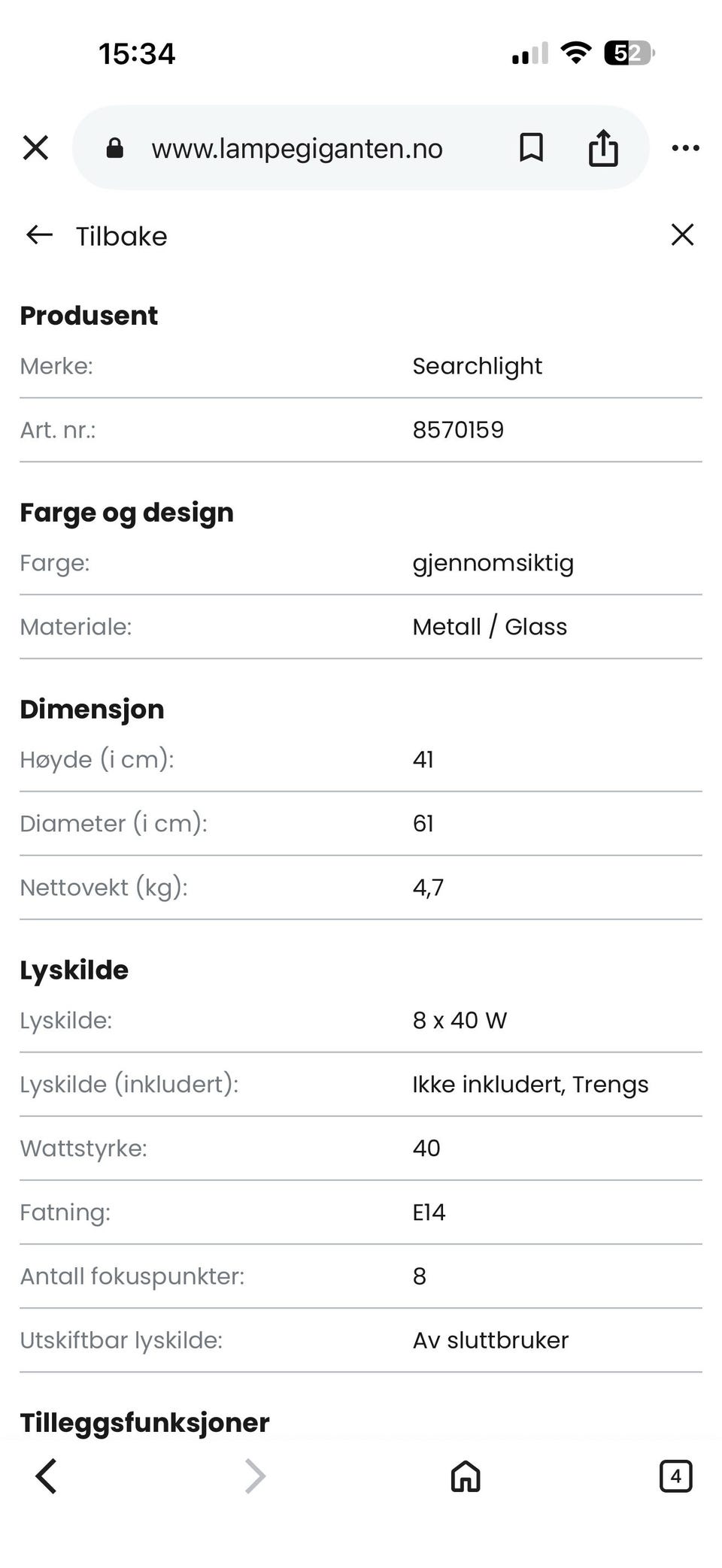Open the tab switcher showing 4
This screenshot has width=722, height=1568.
675,1476
